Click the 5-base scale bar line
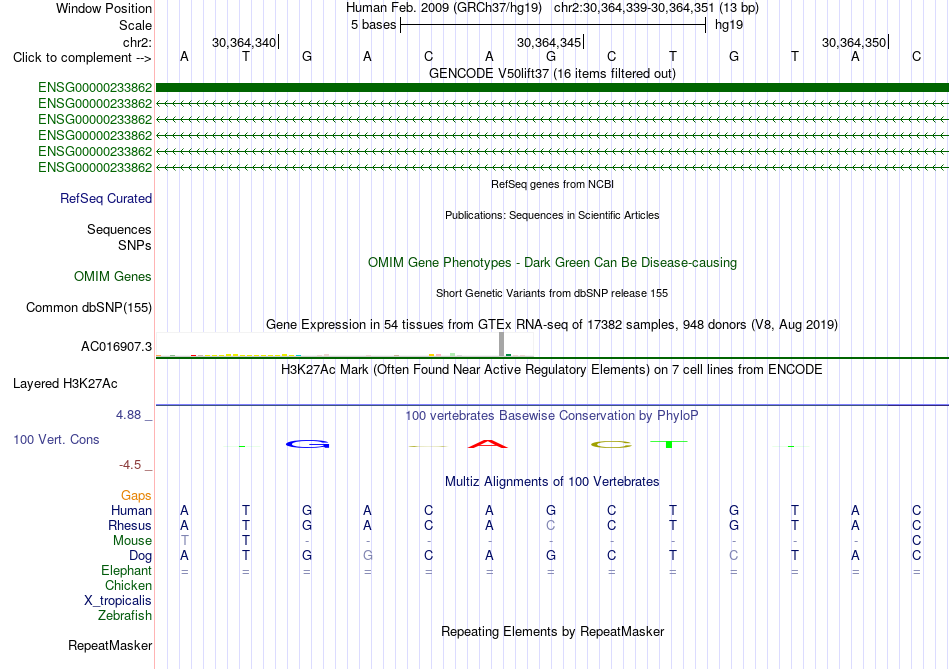This screenshot has width=950, height=669. (553, 25)
